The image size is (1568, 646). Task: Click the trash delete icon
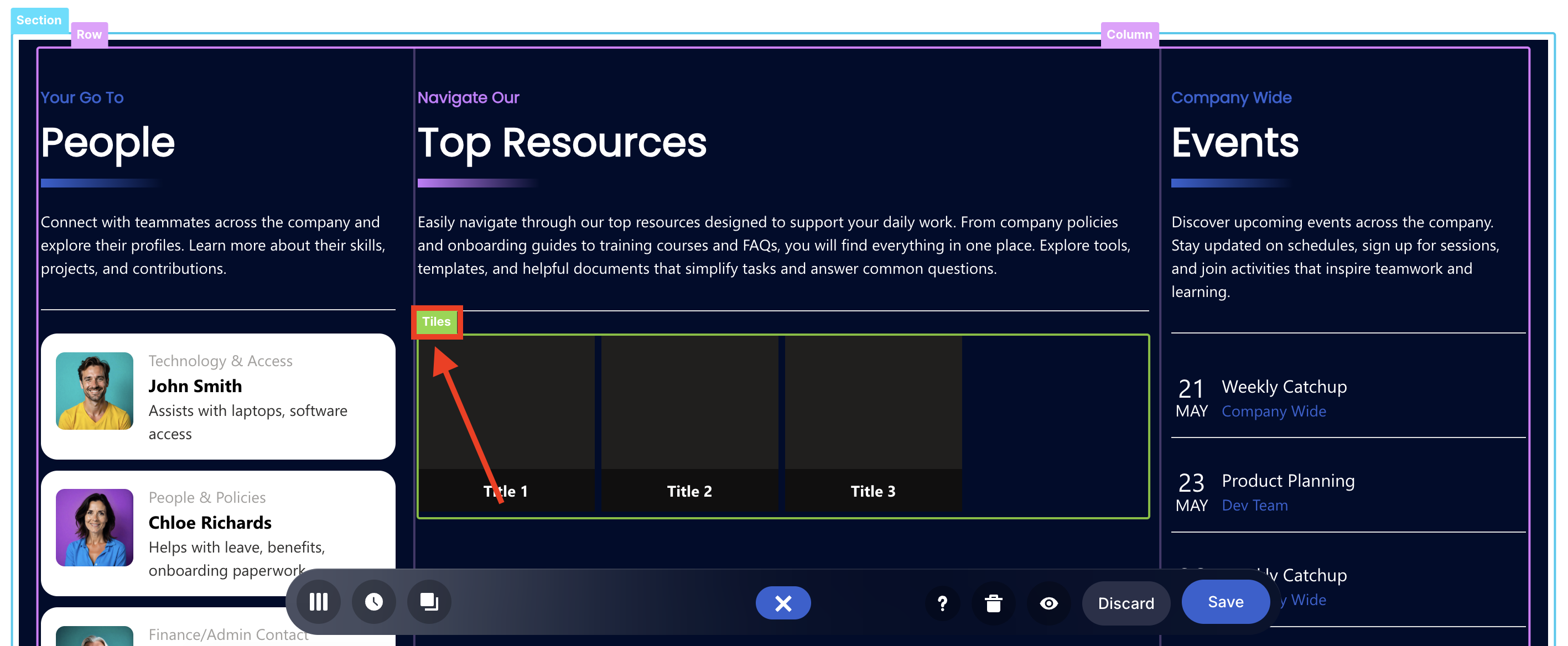(993, 603)
